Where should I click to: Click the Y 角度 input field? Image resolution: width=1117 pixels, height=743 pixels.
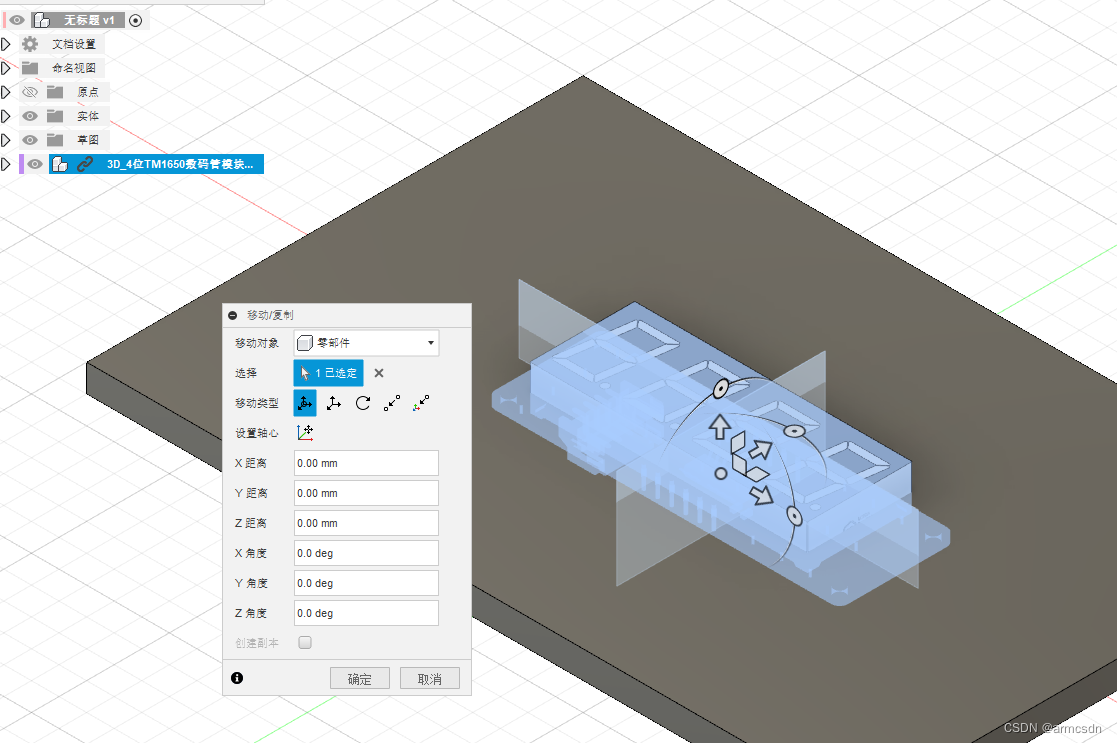(366, 583)
